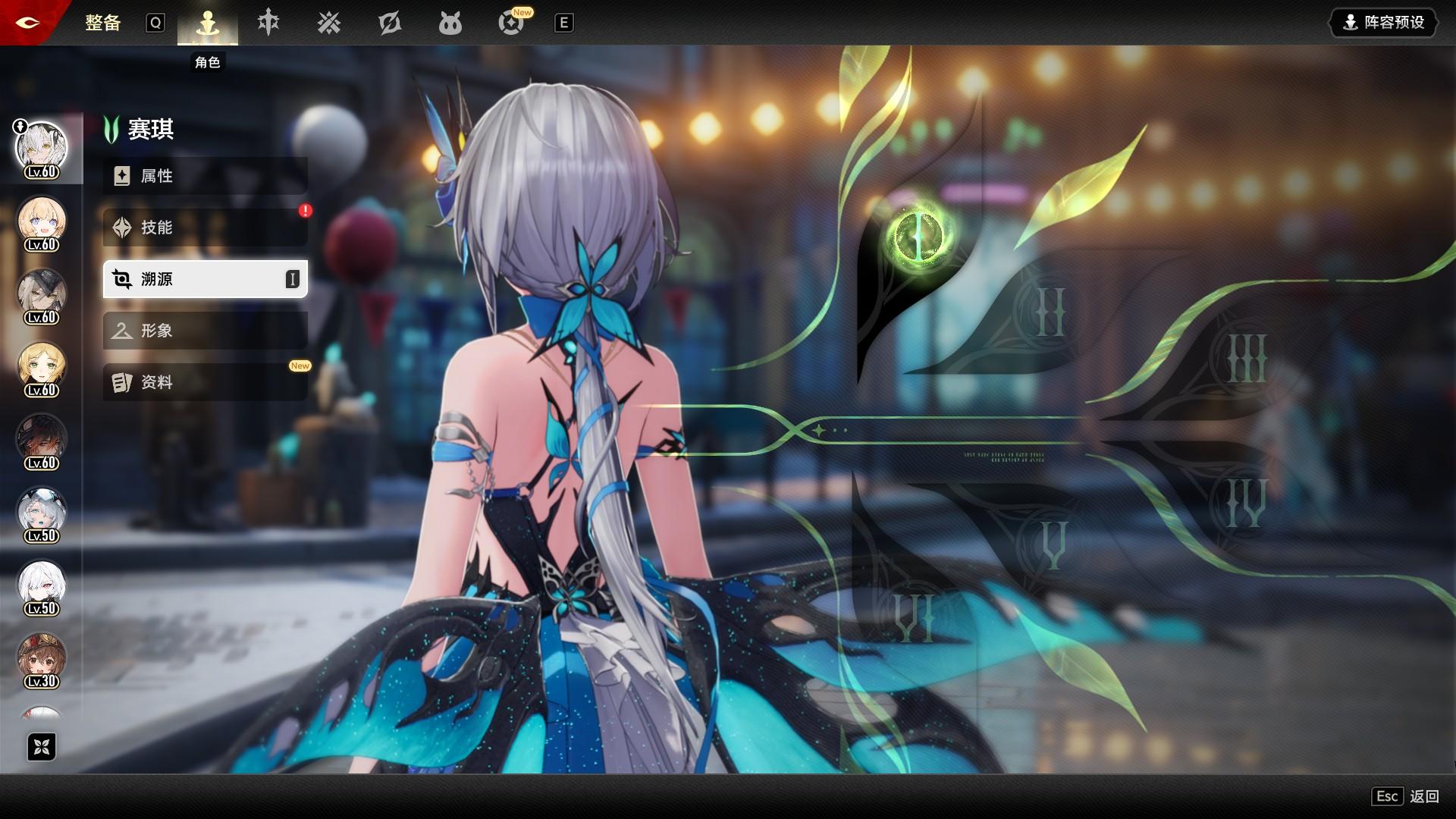Open the 技能 skills menu item
The height and width of the screenshot is (819, 1456).
coord(205,227)
